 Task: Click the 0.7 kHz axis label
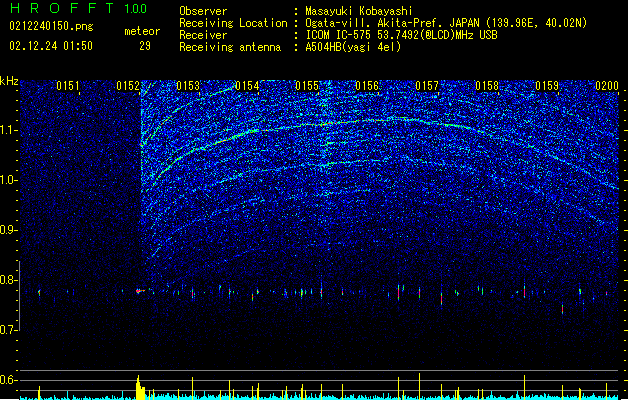[9, 330]
